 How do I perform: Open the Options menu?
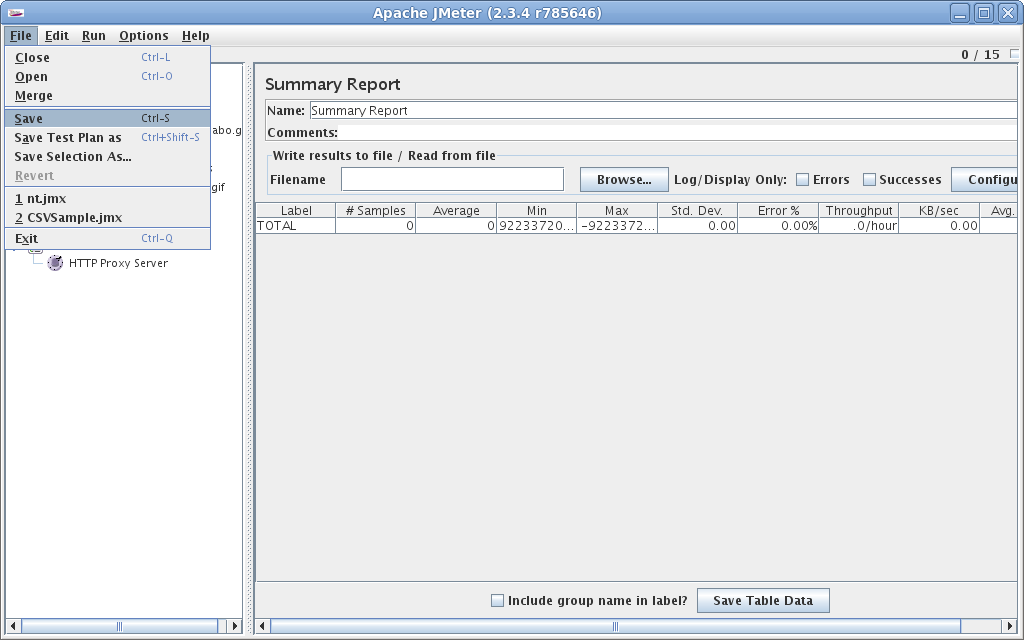coord(144,35)
